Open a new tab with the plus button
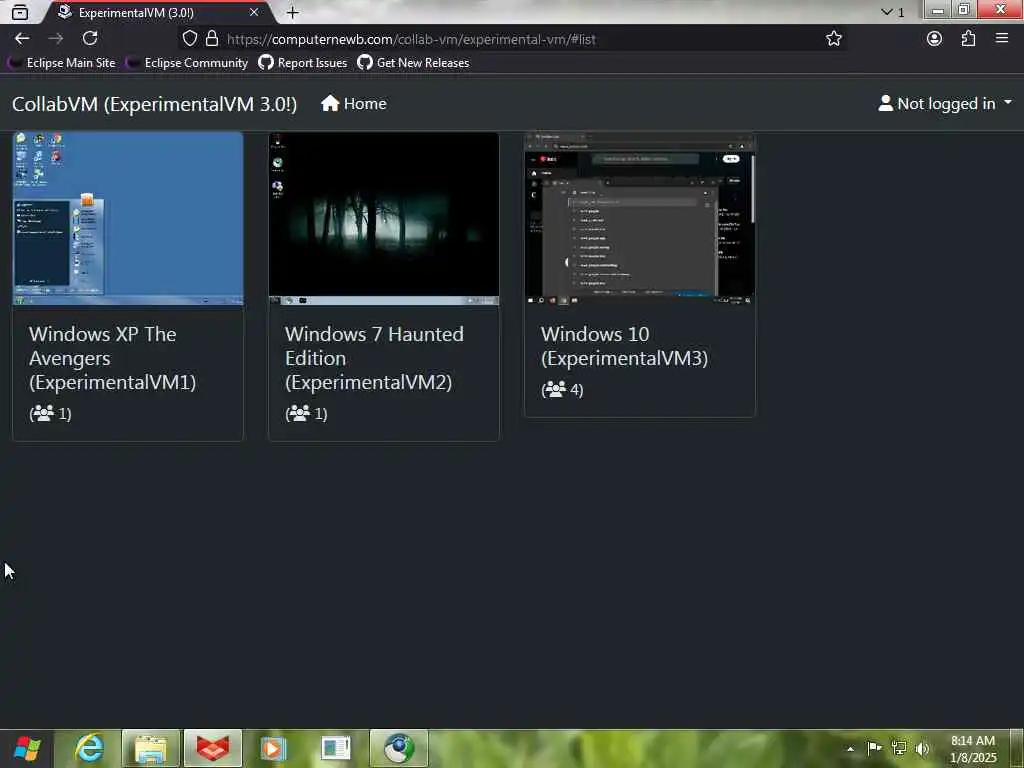The width and height of the screenshot is (1024, 768). (x=293, y=12)
